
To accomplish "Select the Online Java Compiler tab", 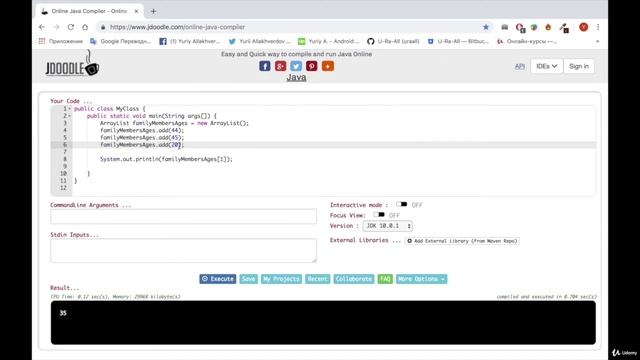I will click(89, 11).
